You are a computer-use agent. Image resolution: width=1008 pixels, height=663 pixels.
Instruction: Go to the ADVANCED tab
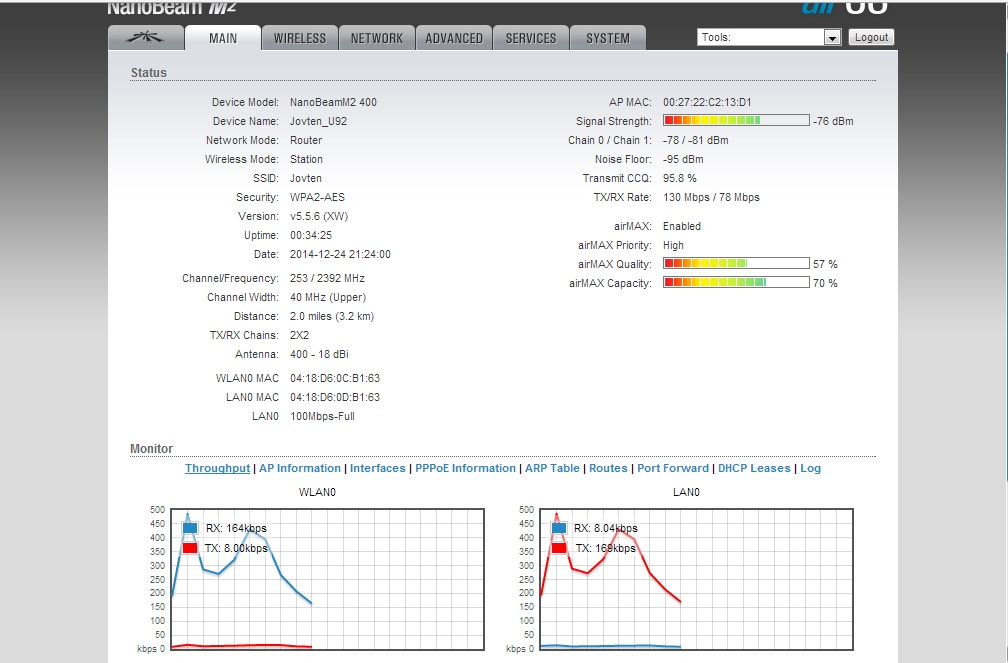click(x=454, y=38)
